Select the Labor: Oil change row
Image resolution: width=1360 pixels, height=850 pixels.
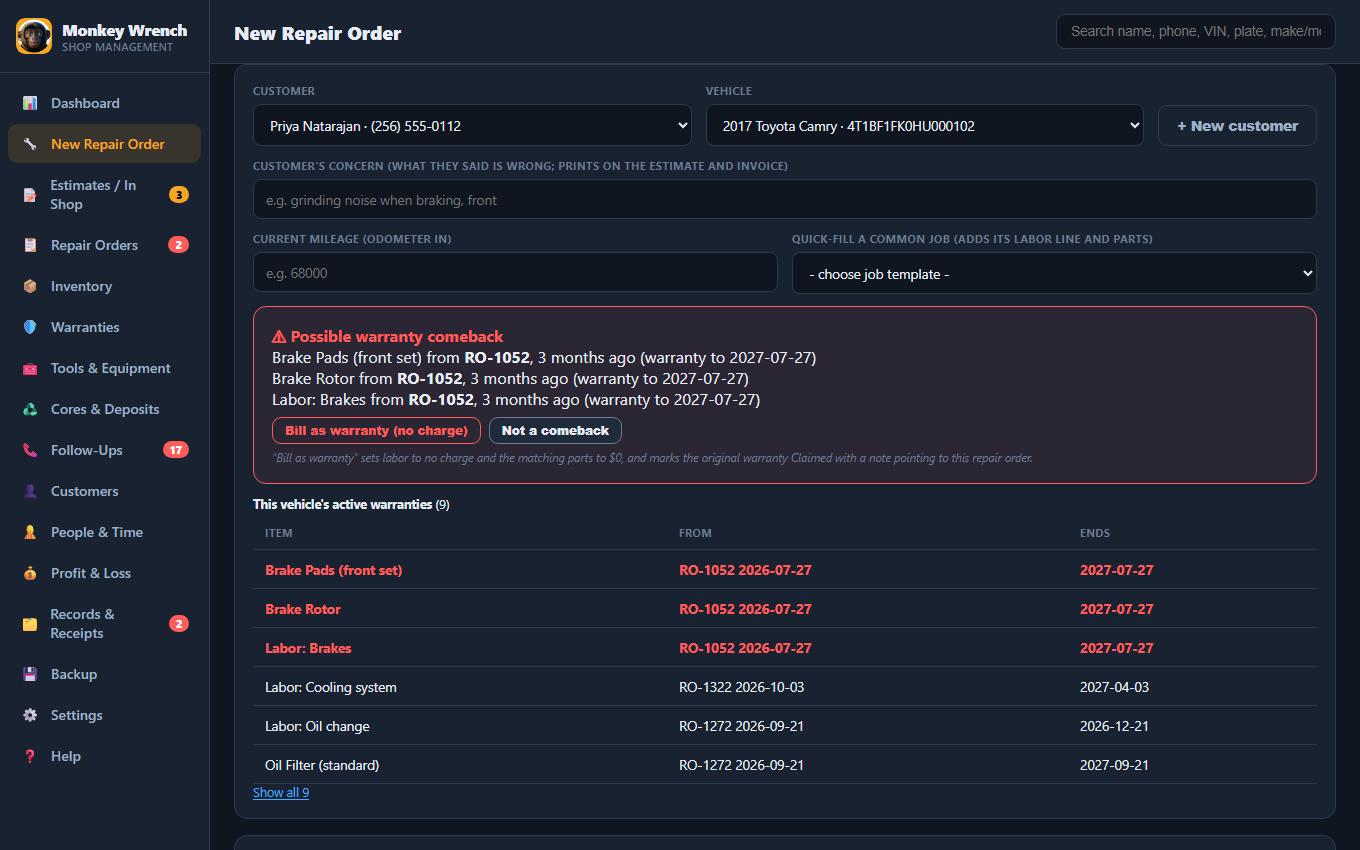tap(785, 726)
